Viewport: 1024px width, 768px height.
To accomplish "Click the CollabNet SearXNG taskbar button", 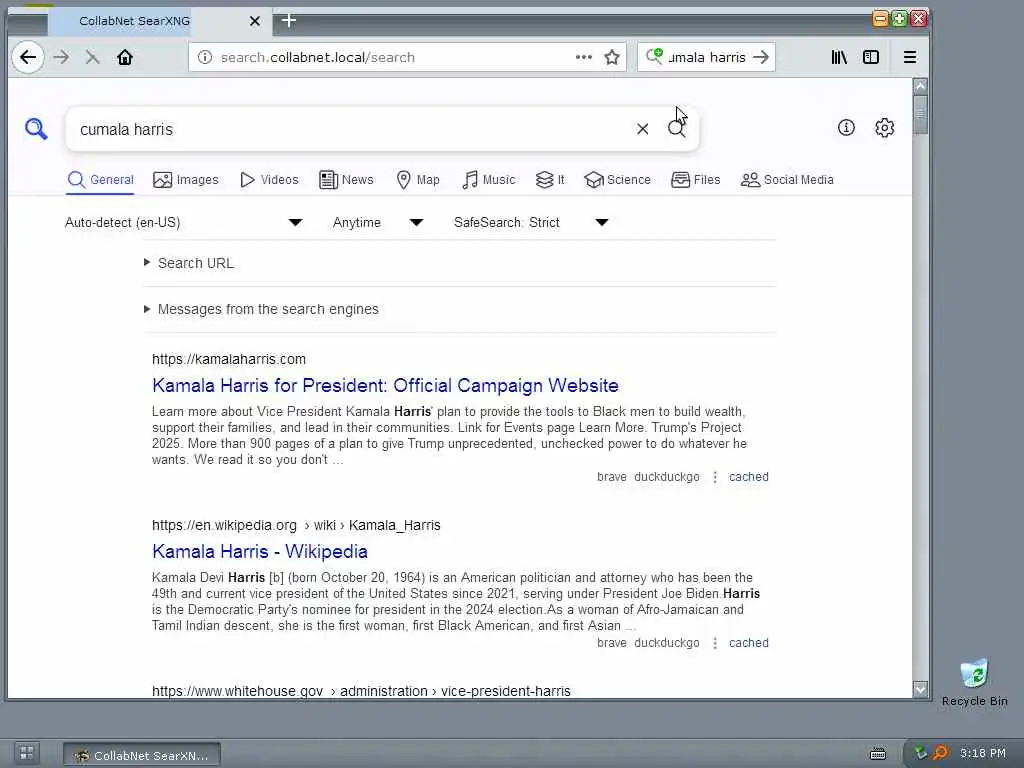I will [142, 755].
